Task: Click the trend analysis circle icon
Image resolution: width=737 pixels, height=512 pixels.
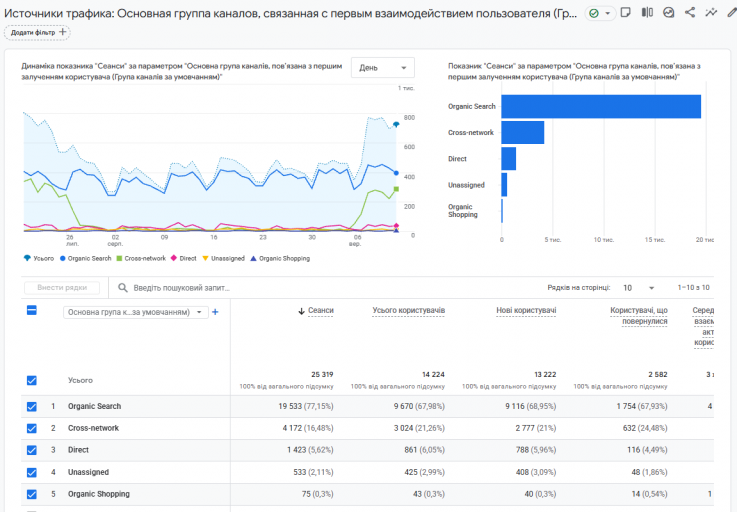Action: tap(668, 13)
